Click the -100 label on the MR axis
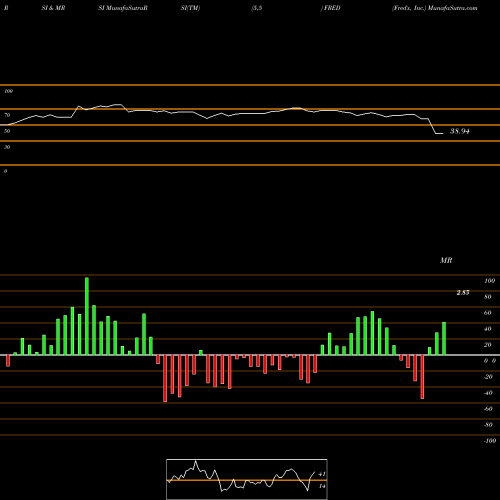Viewport: 500px width, 500px height. tap(490, 441)
